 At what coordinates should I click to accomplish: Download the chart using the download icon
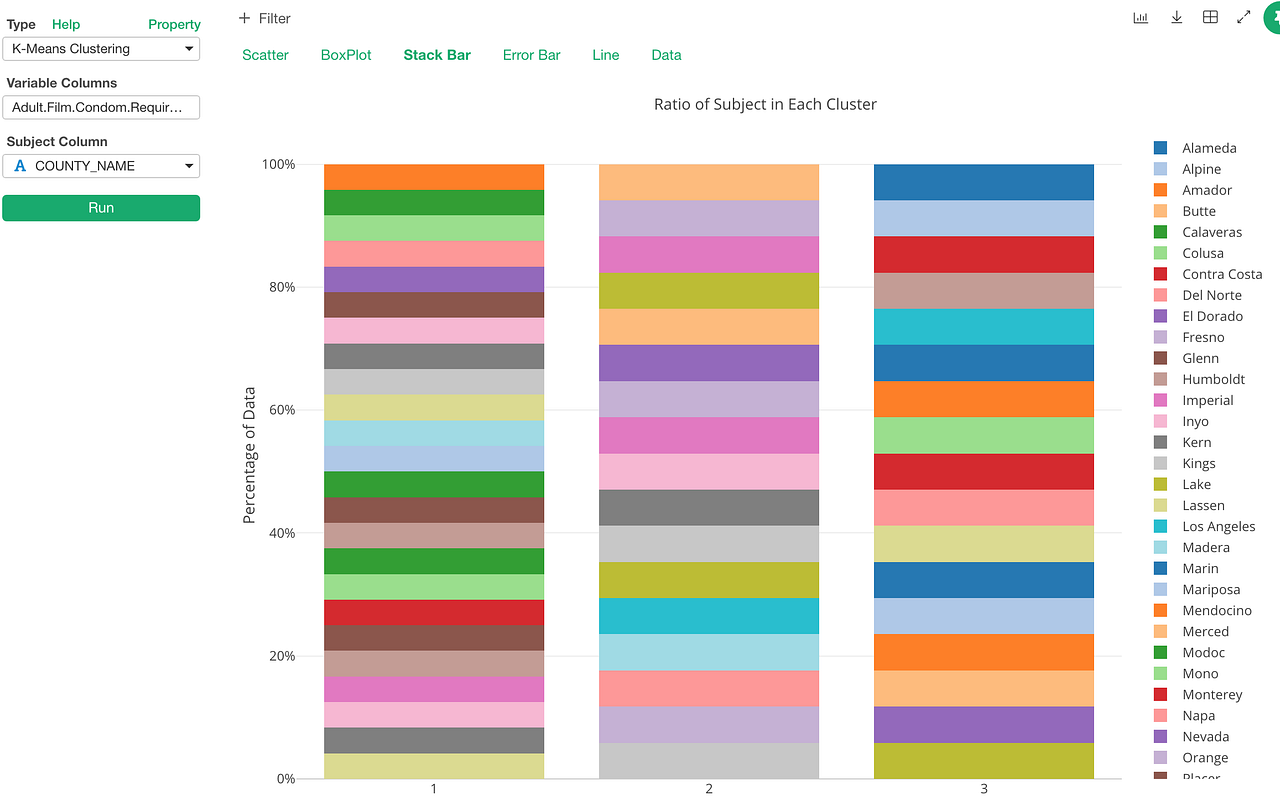coord(1176,17)
